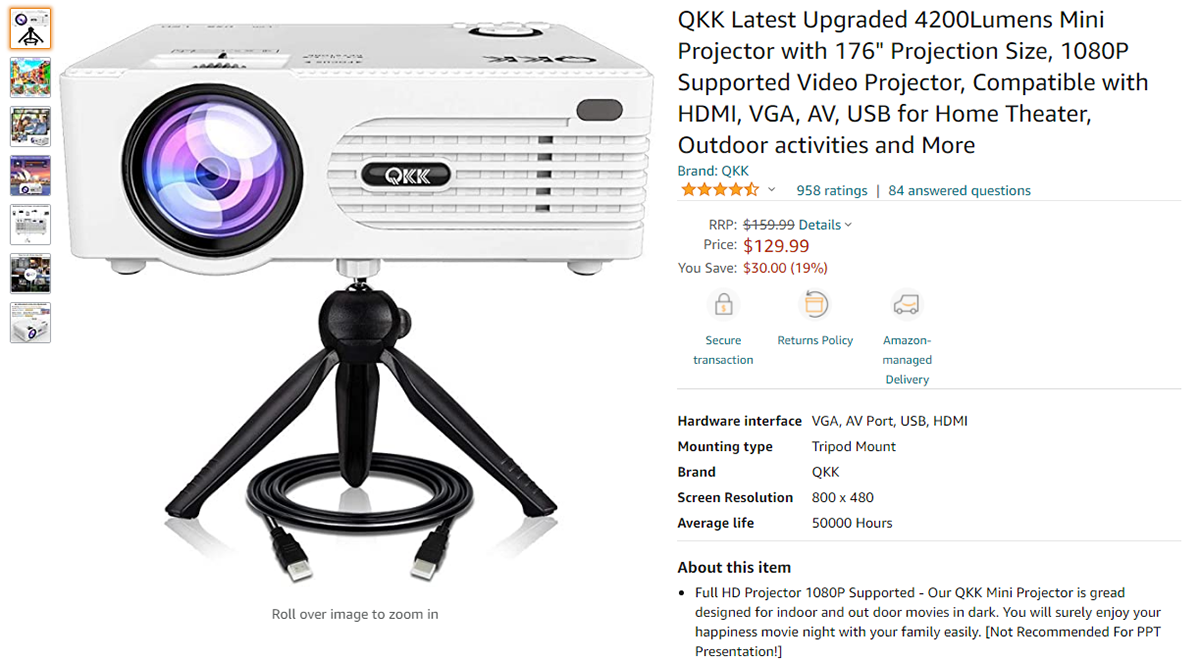Open the 958 ratings link
This screenshot has height=660, width=1200.
pyautogui.click(x=832, y=190)
